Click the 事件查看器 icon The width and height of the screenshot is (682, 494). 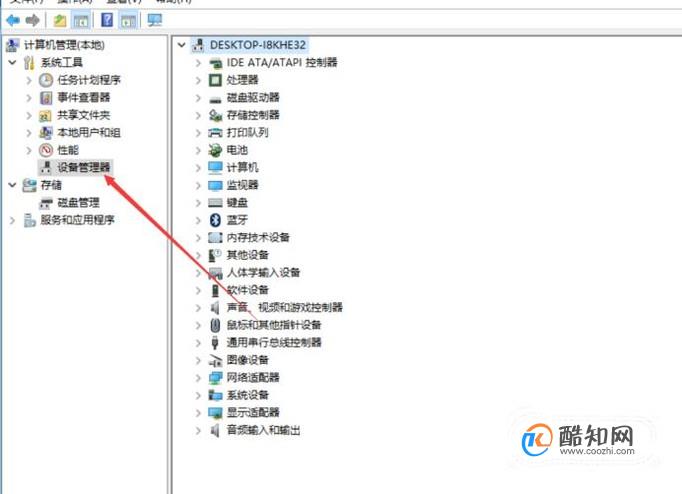pos(46,97)
